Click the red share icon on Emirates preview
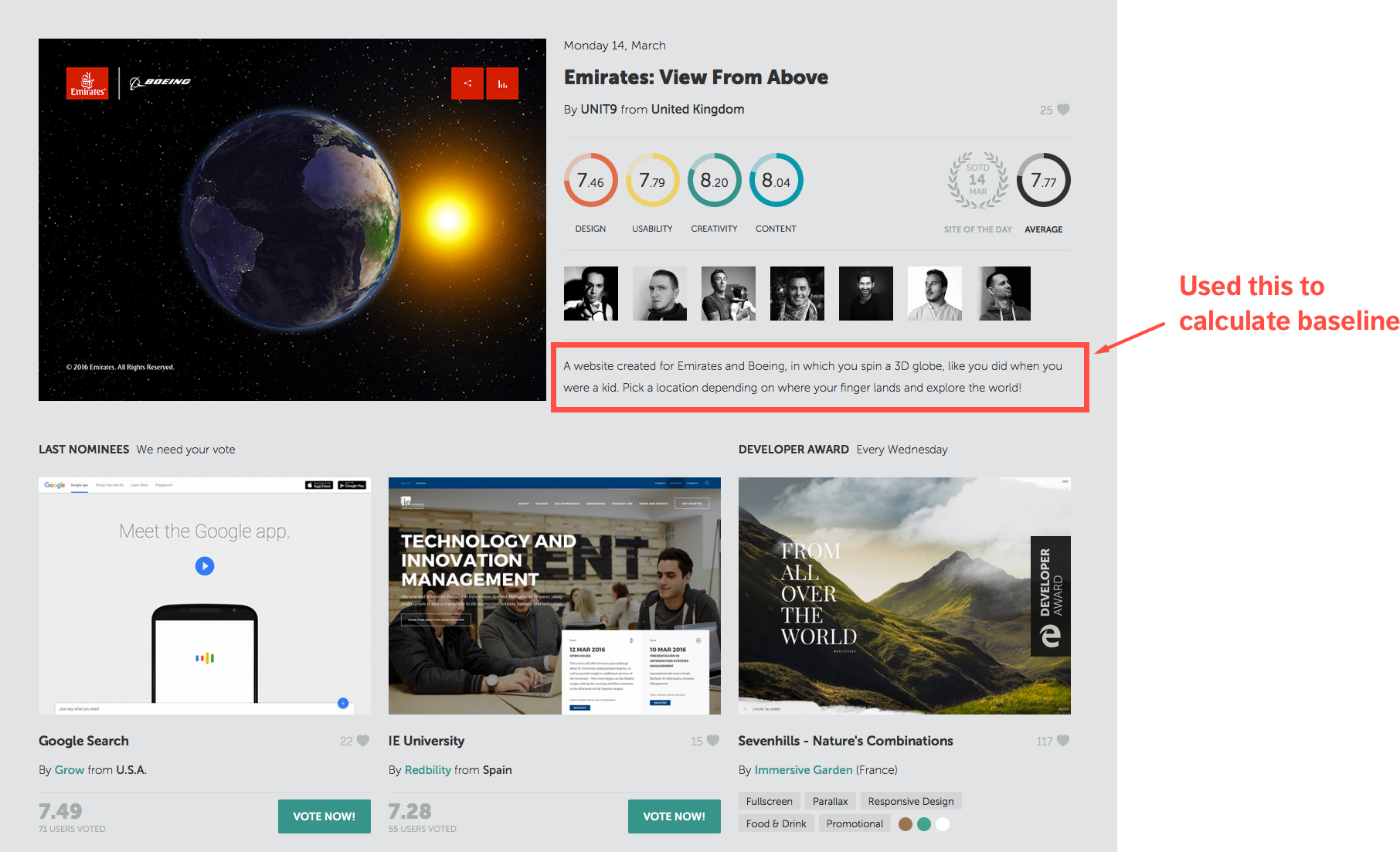1400x852 pixels. tap(467, 83)
